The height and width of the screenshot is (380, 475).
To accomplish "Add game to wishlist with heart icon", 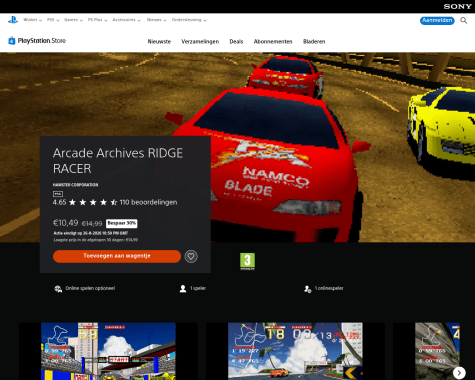I will pos(191,256).
